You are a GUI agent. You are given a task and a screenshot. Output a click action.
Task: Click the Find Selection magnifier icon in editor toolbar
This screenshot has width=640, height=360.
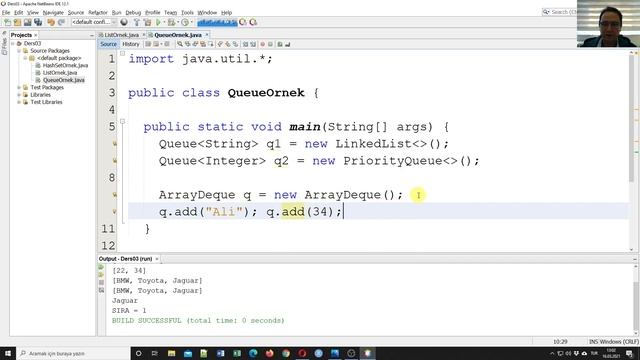[x=180, y=44]
